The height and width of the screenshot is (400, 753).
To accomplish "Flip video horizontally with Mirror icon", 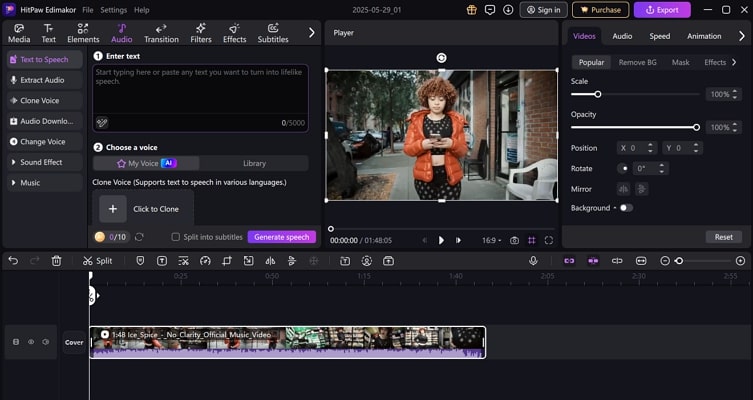I will point(624,189).
